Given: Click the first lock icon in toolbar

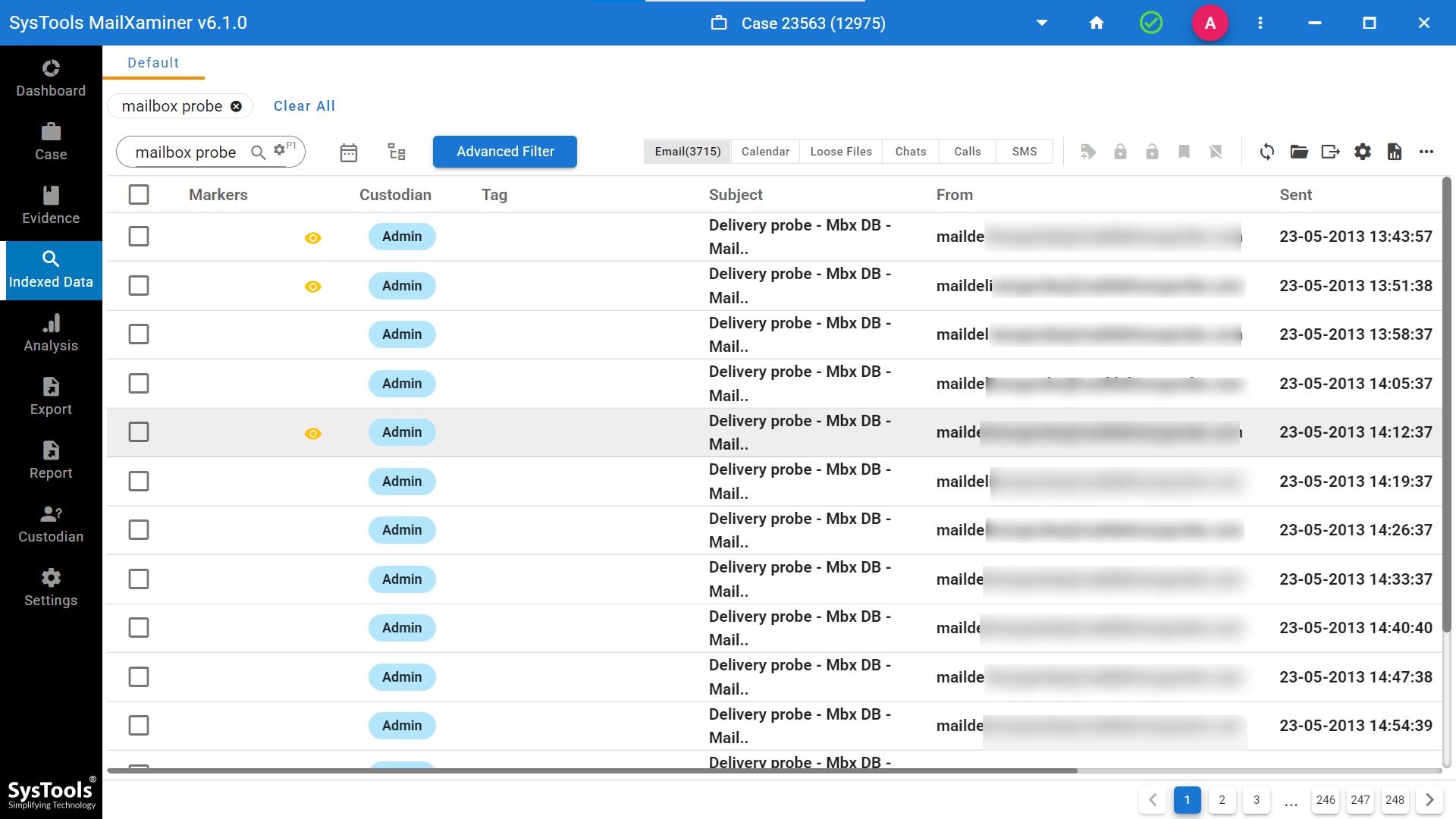Looking at the screenshot, I should [x=1120, y=152].
